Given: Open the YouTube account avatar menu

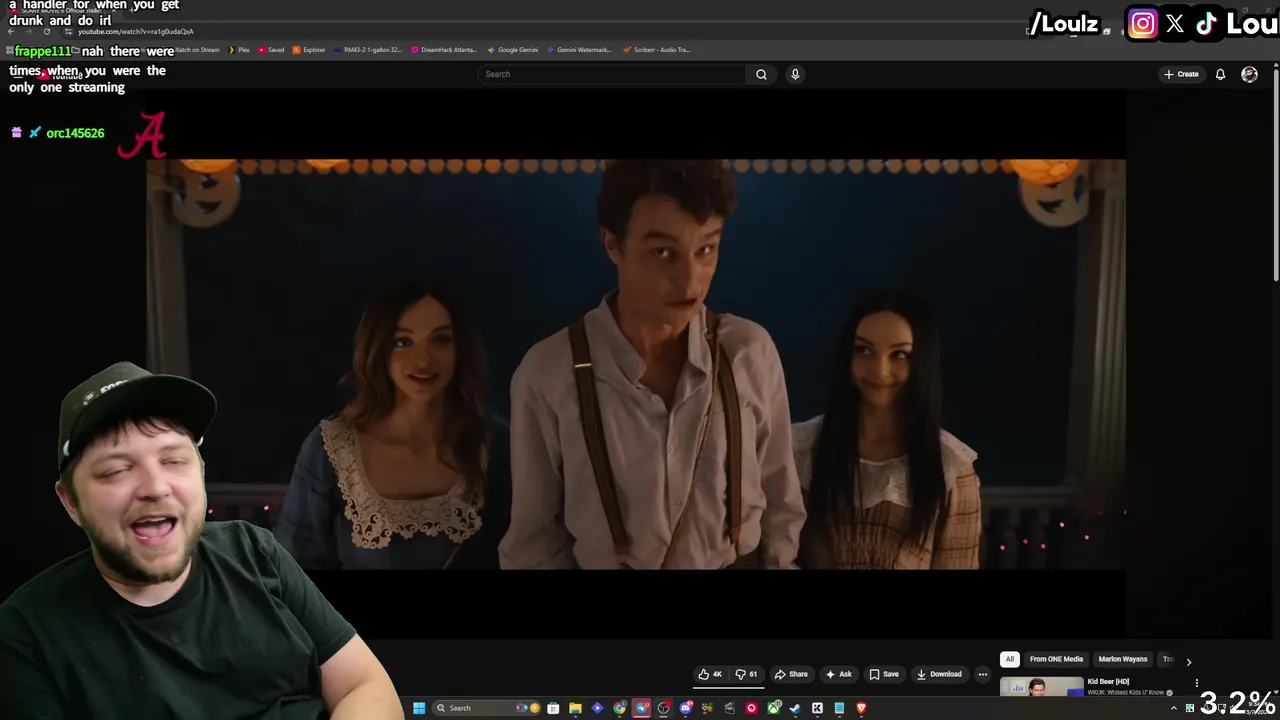Looking at the screenshot, I should click(x=1249, y=74).
